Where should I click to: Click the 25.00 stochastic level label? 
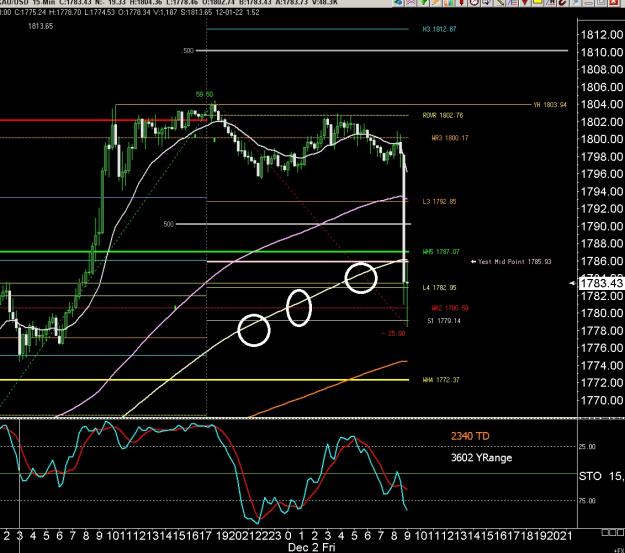(587, 447)
